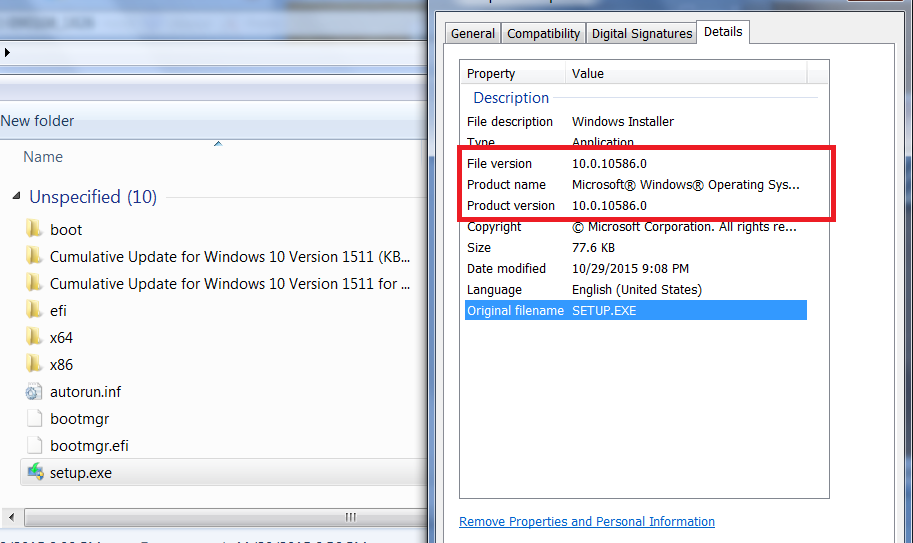Image resolution: width=913 pixels, height=543 pixels.
Task: Select the boot folder name
Action: point(66,230)
